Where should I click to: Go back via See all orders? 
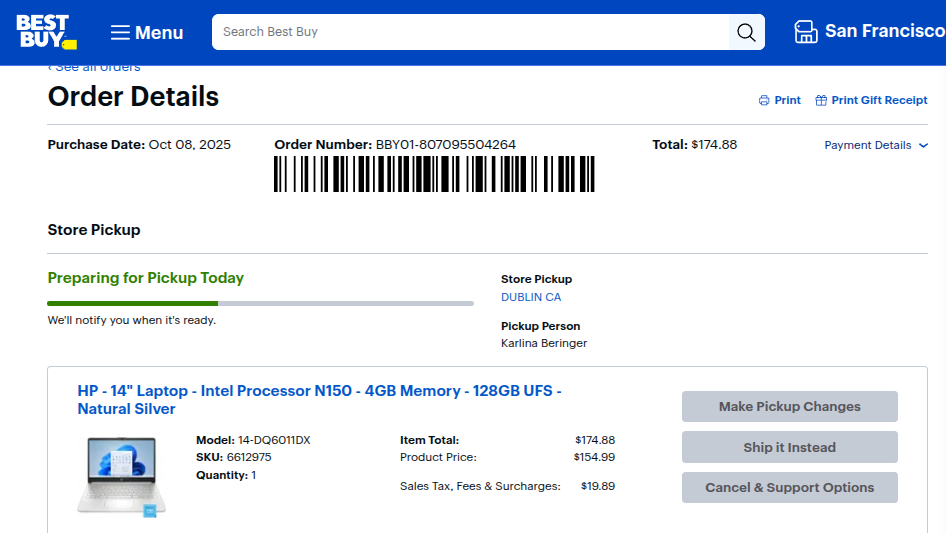94,67
